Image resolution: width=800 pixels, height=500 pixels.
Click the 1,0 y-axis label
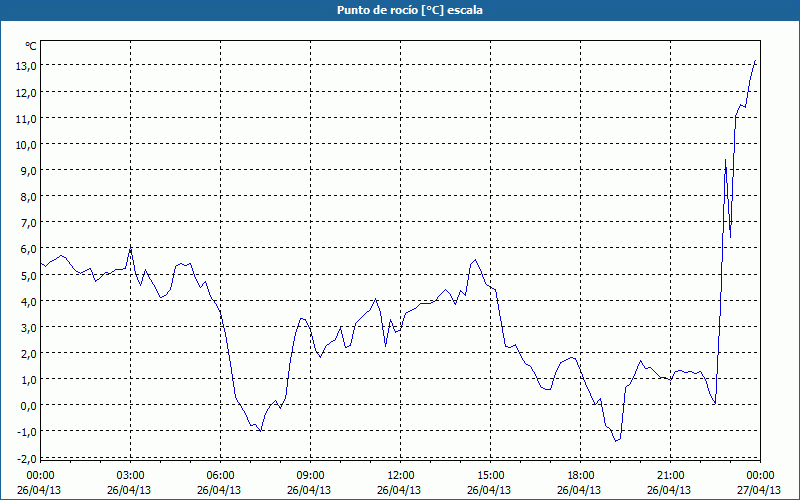(28, 380)
